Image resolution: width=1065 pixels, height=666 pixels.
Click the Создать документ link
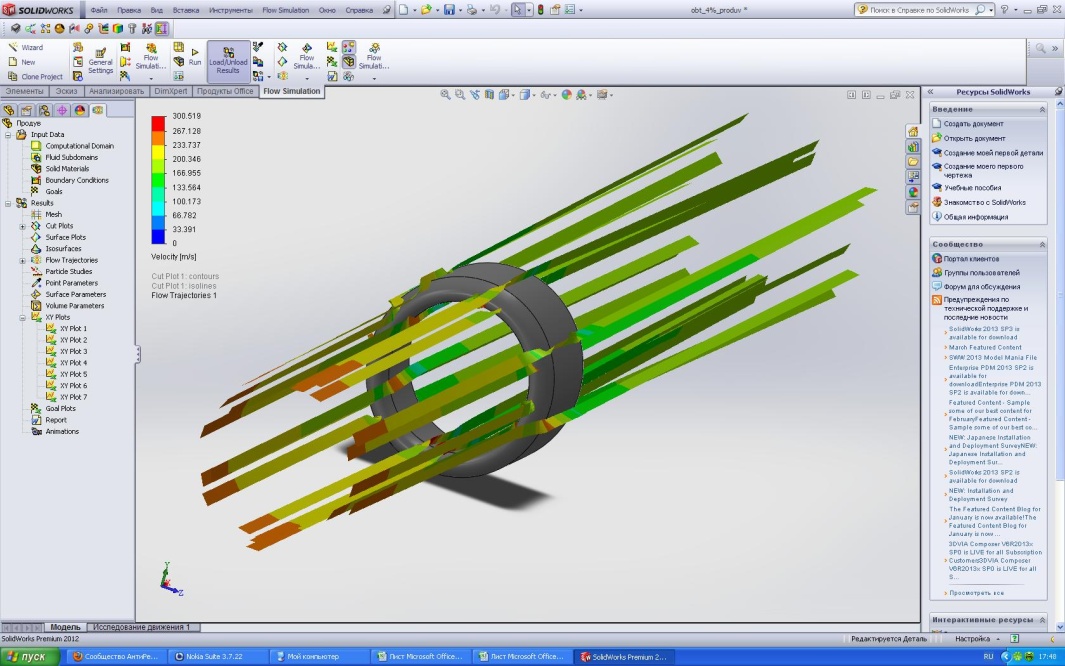click(973, 124)
